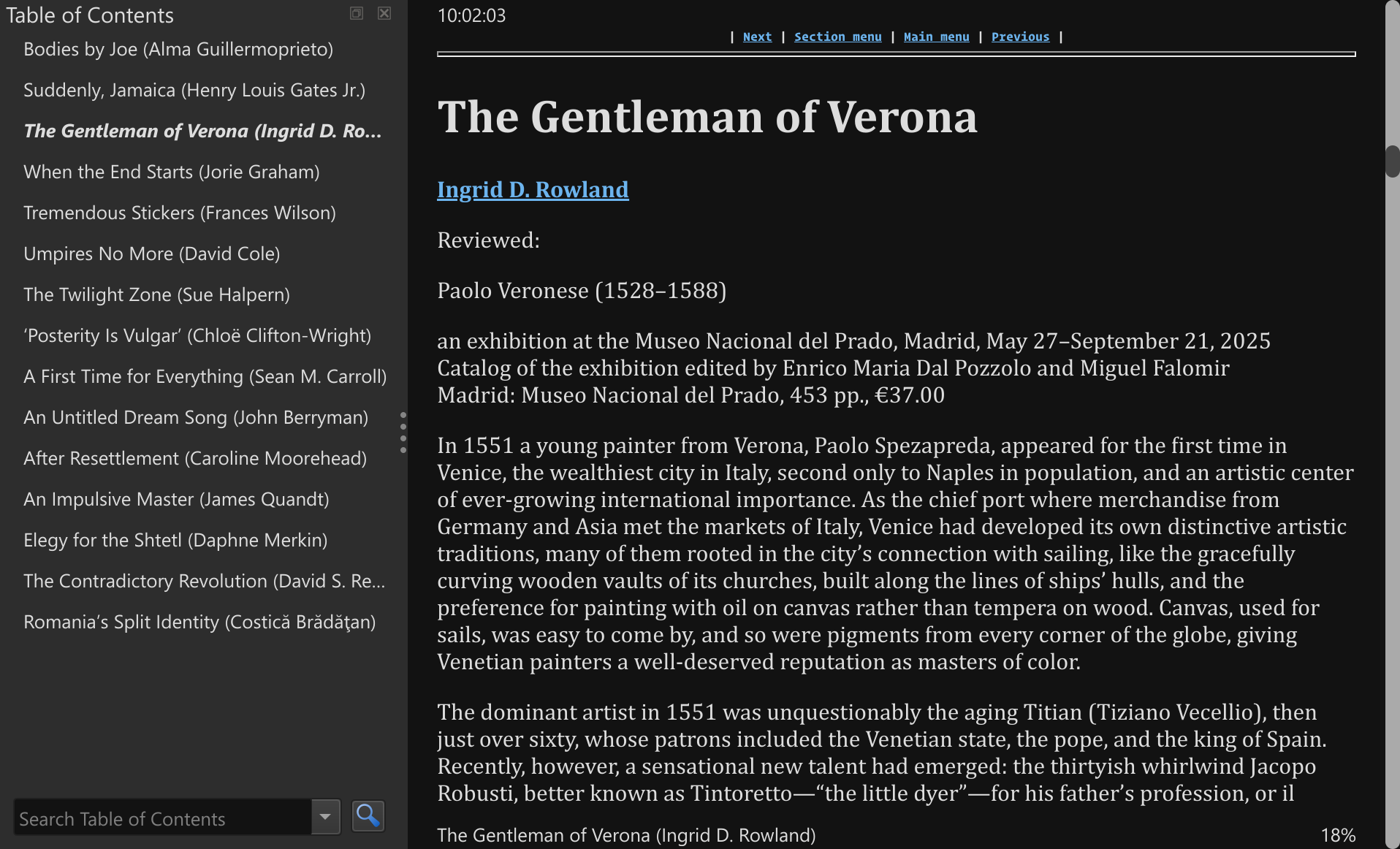1400x849 pixels.
Task: Open the Section menu link
Action: [x=837, y=37]
